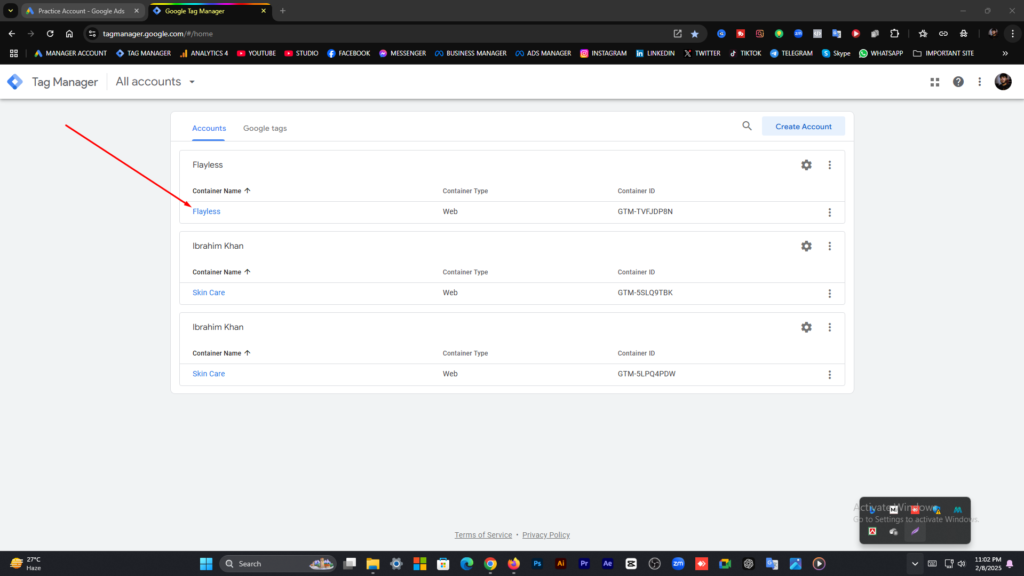This screenshot has height=576, width=1024.
Task: Switch to the Accounts tab
Action: point(209,128)
